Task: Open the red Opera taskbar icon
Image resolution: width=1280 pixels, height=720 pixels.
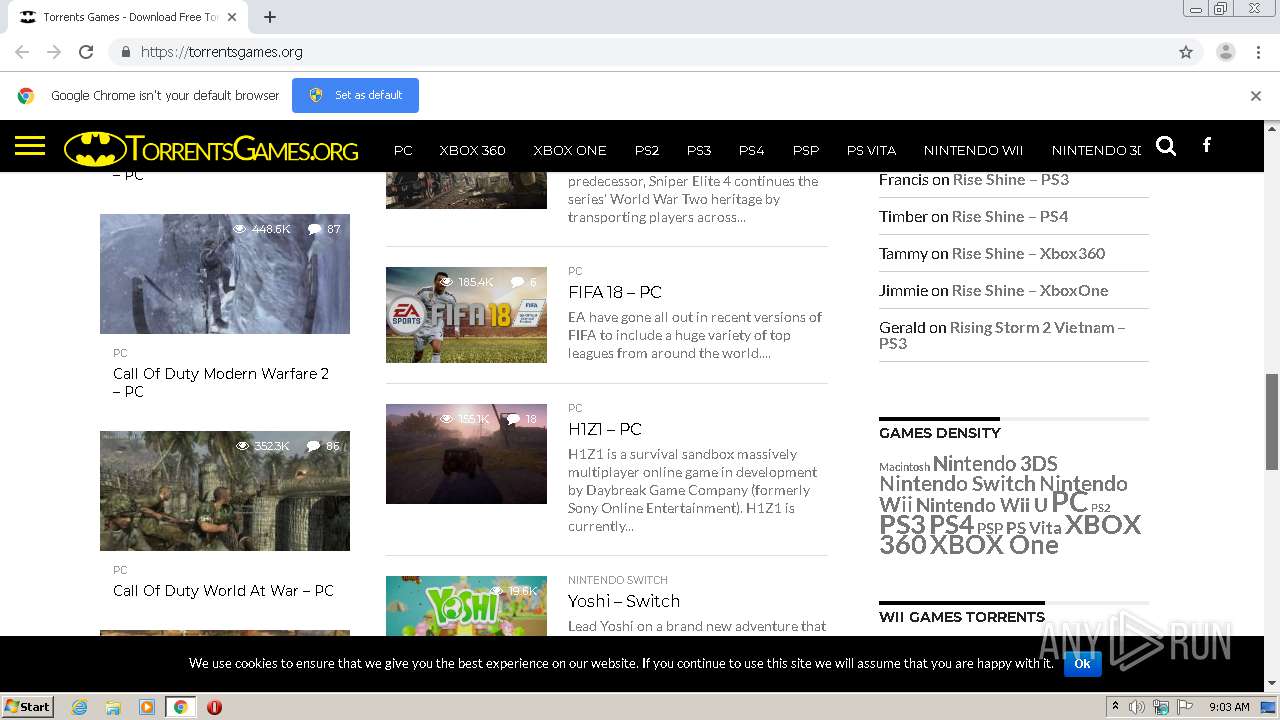Action: (214, 707)
